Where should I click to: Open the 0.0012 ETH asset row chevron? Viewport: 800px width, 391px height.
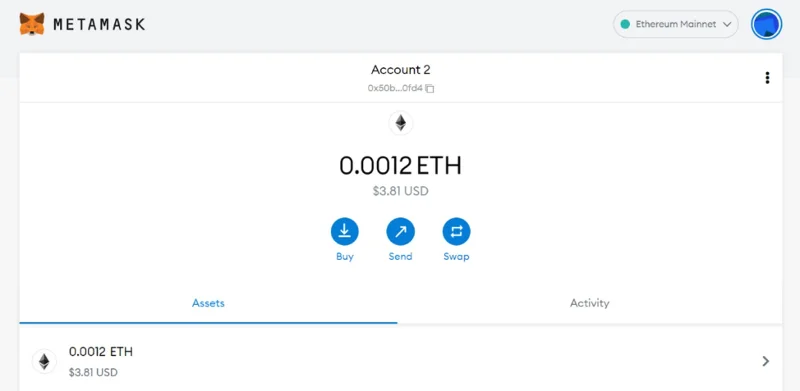[x=765, y=361]
